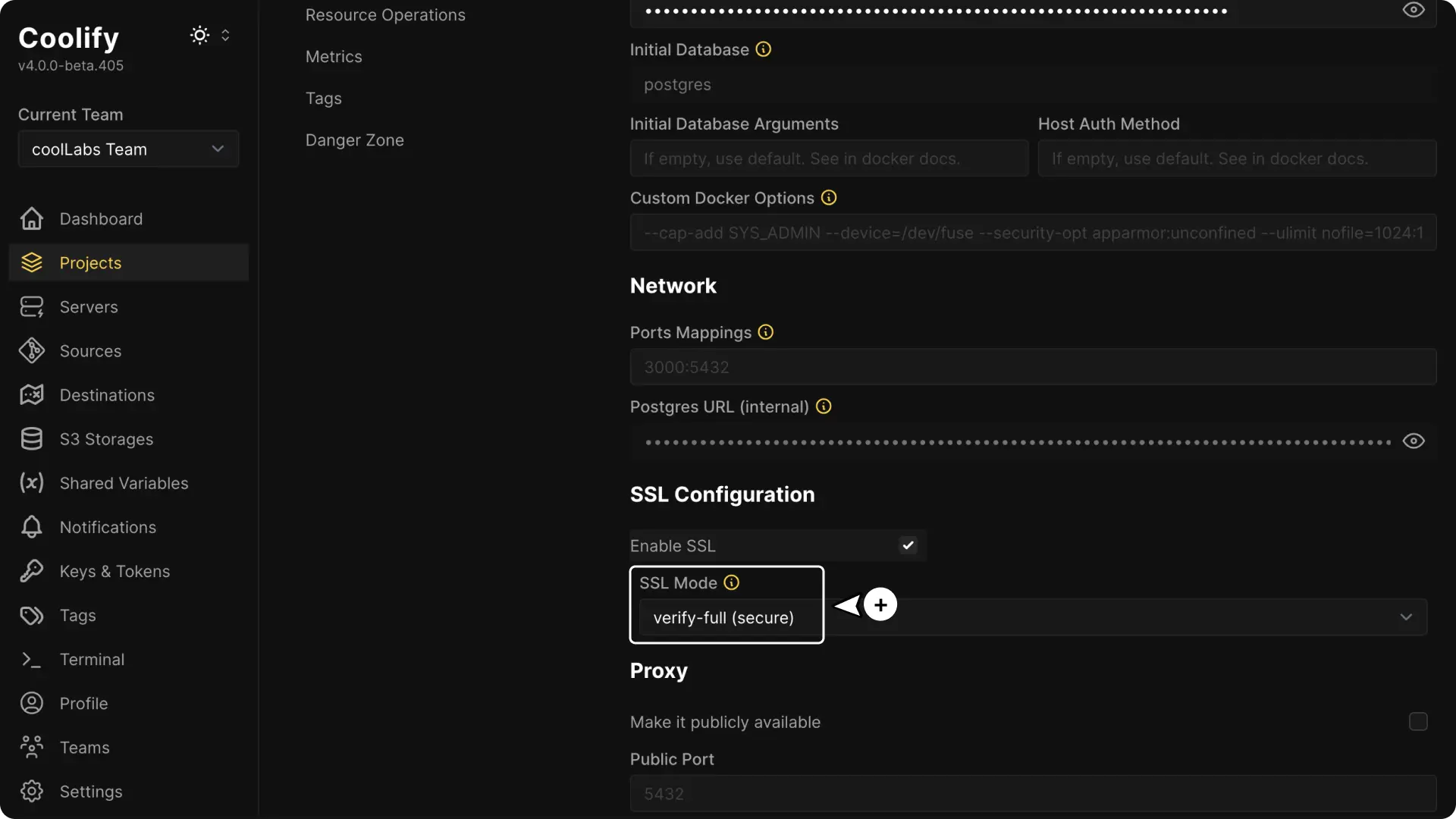Image resolution: width=1456 pixels, height=819 pixels.
Task: Open Keys & Tokens
Action: click(x=115, y=571)
